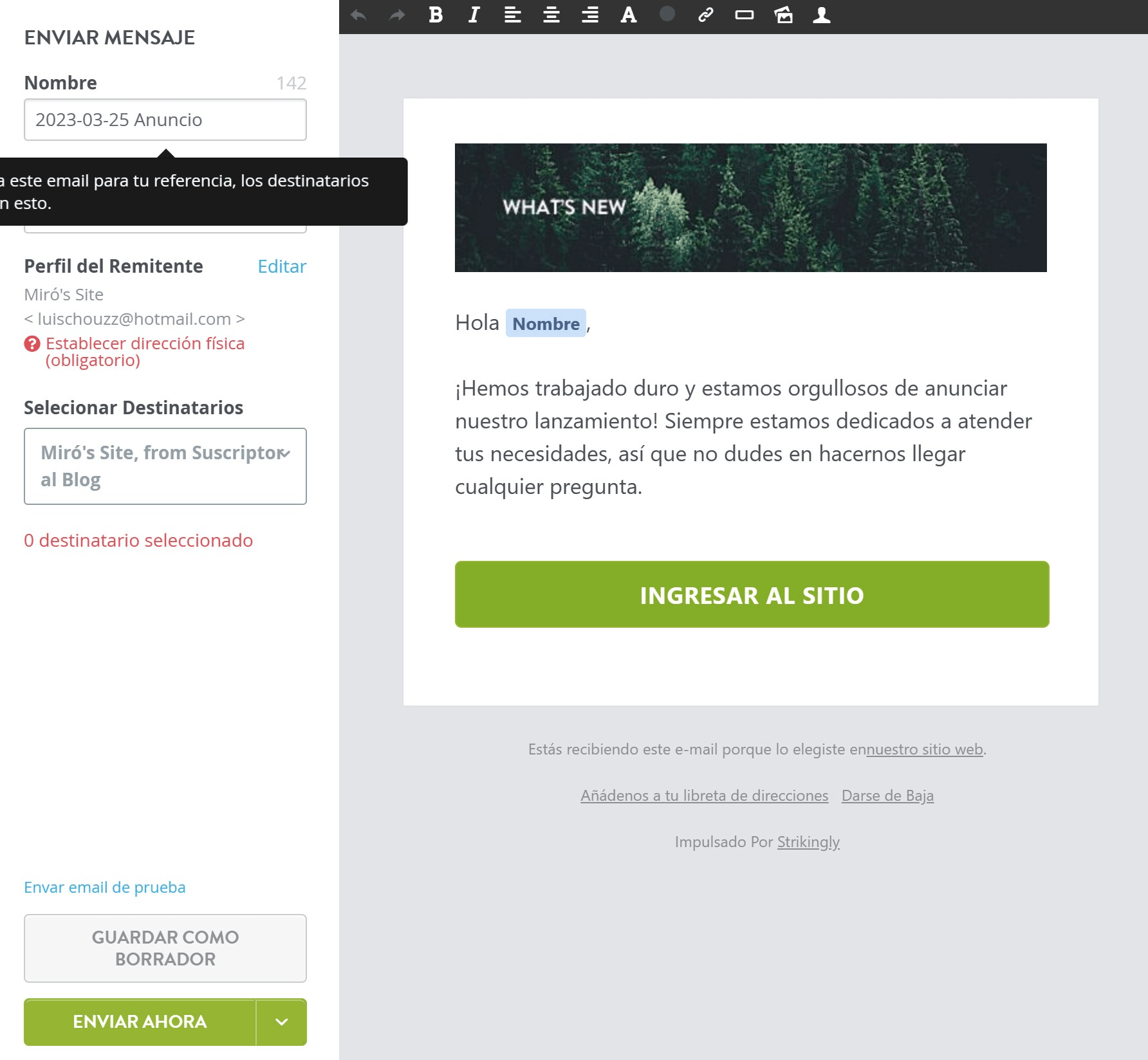Insert recipient name tag with person icon
This screenshot has height=1060, width=1148.
coord(822,15)
